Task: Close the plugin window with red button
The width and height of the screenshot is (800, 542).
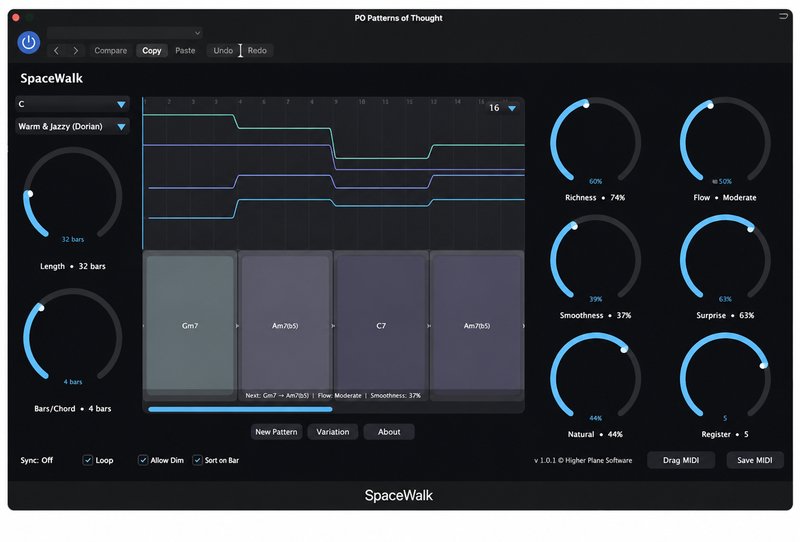Action: click(x=16, y=17)
